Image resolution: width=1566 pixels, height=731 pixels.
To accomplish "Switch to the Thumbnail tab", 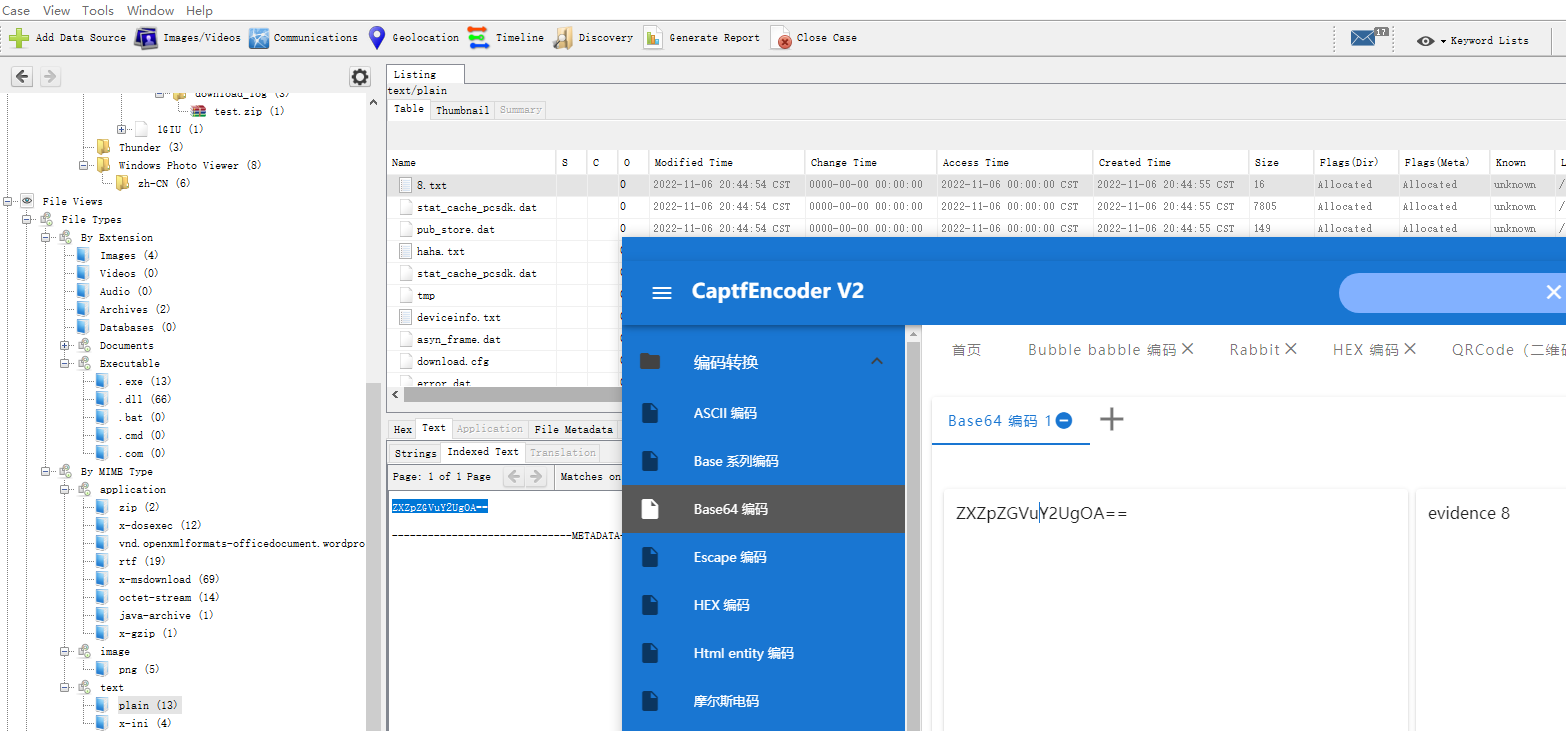I will [x=462, y=110].
